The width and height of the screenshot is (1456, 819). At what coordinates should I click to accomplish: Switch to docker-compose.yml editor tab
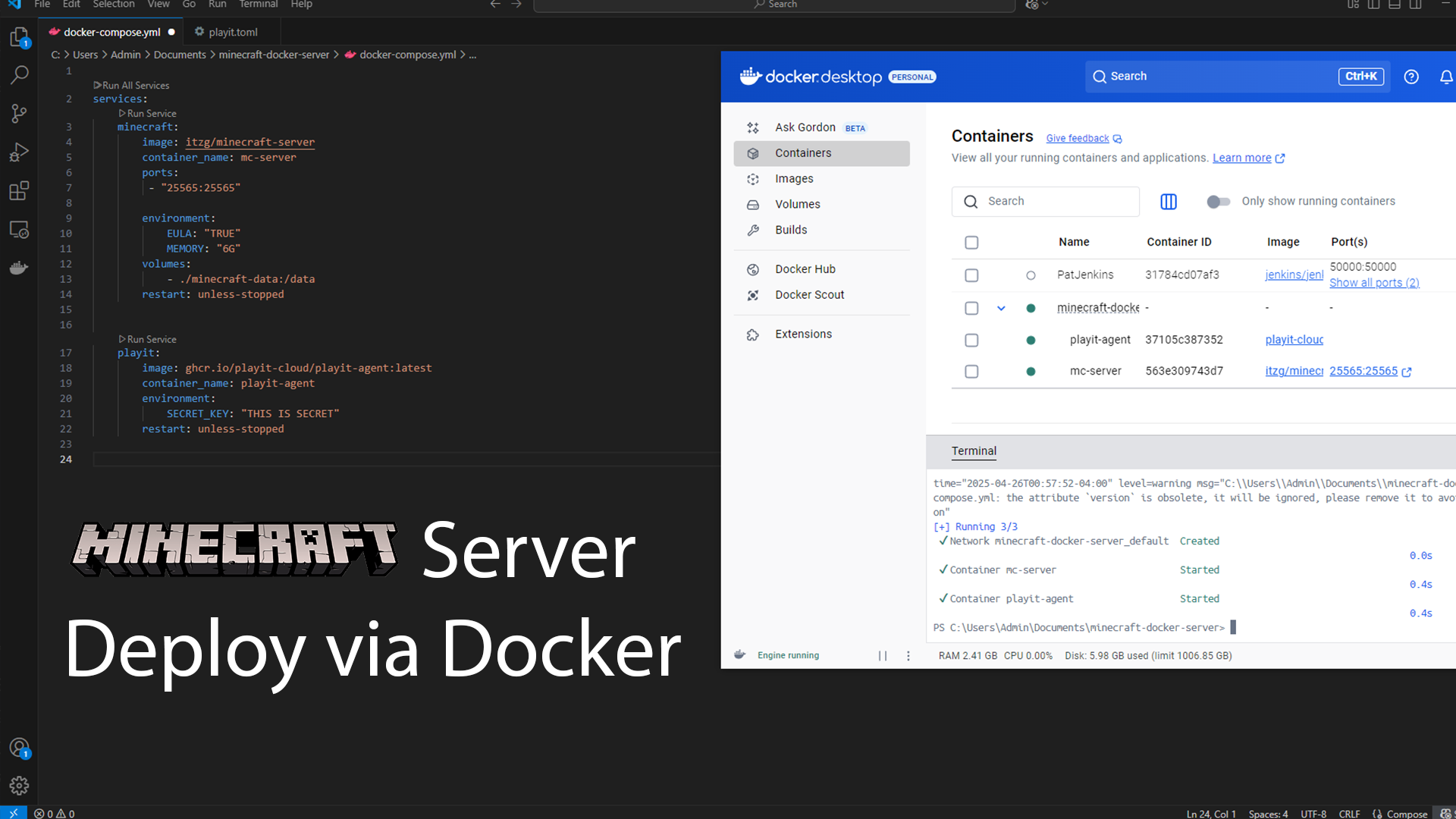pos(111,32)
